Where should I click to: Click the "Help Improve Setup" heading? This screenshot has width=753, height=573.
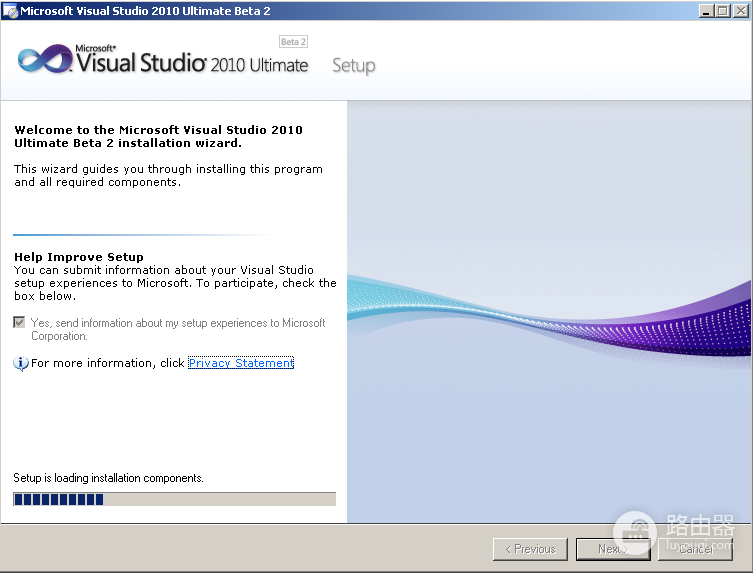[79, 257]
